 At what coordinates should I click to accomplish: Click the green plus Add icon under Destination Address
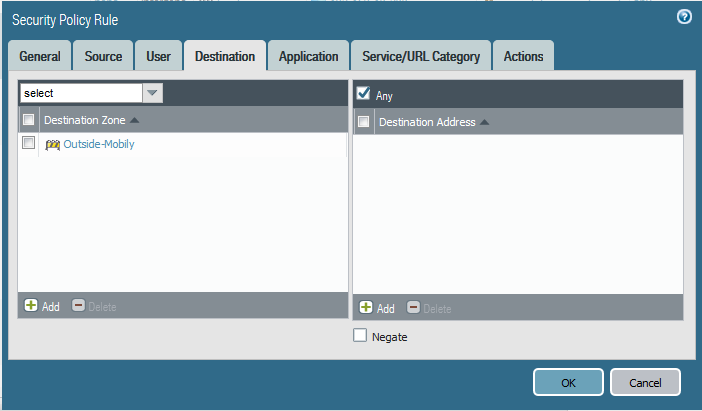[x=366, y=308]
